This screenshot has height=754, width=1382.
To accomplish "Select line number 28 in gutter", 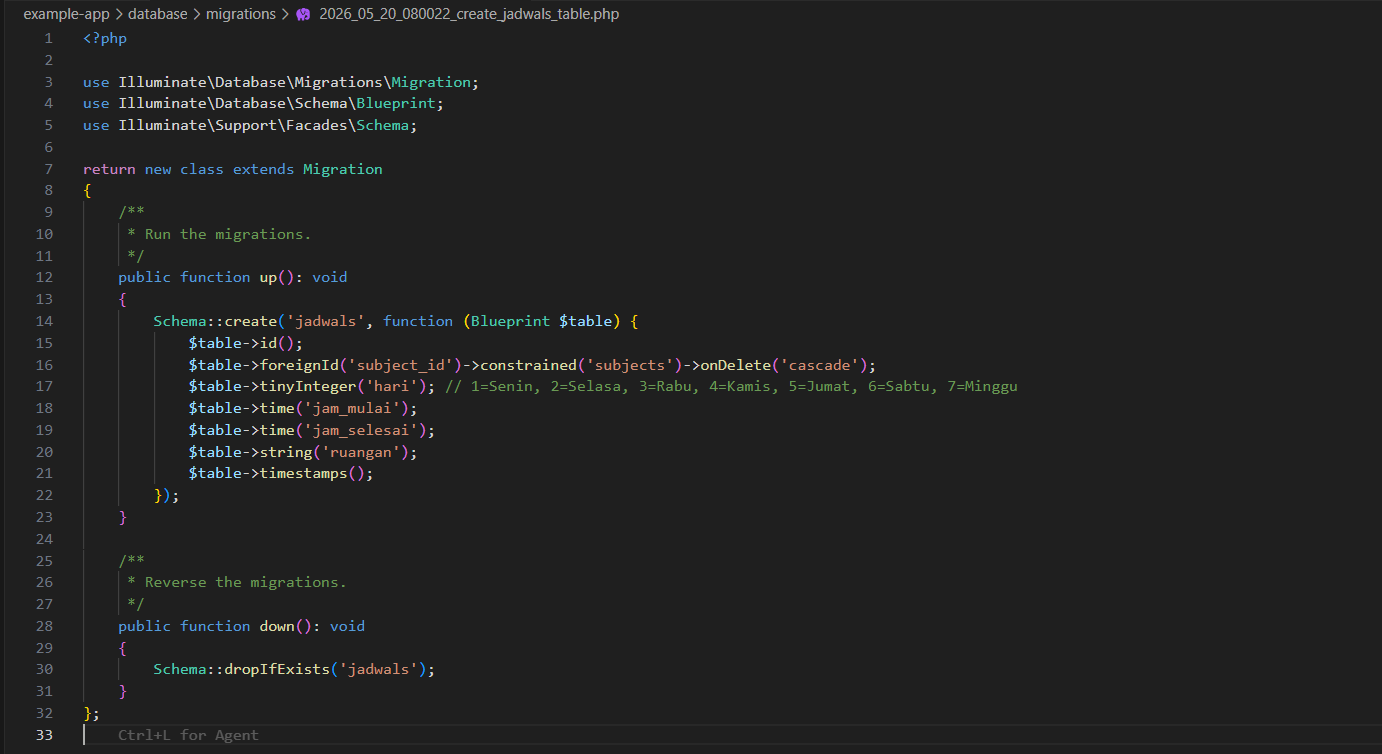I will point(44,626).
